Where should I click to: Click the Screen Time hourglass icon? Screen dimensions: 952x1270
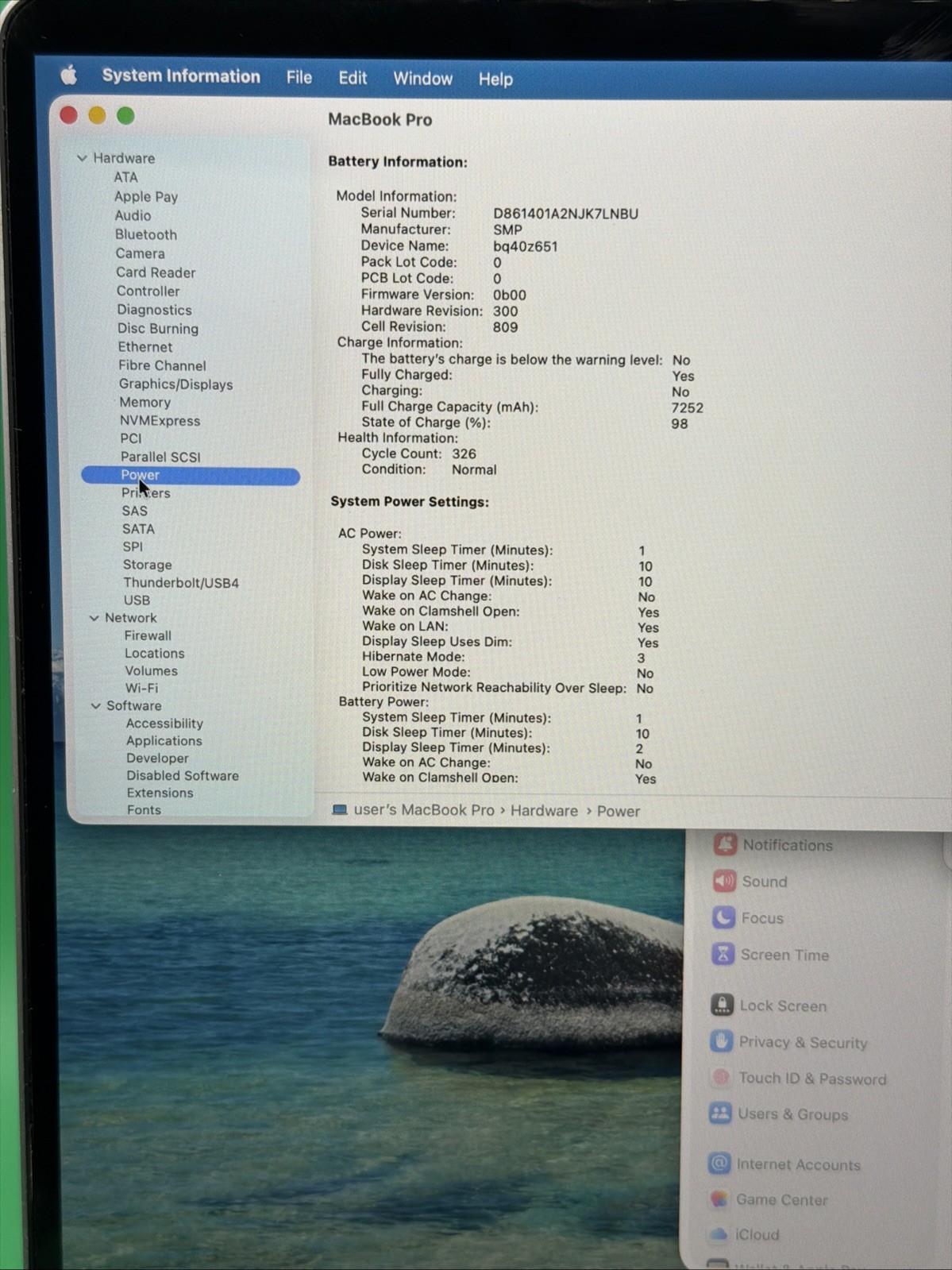click(x=723, y=953)
